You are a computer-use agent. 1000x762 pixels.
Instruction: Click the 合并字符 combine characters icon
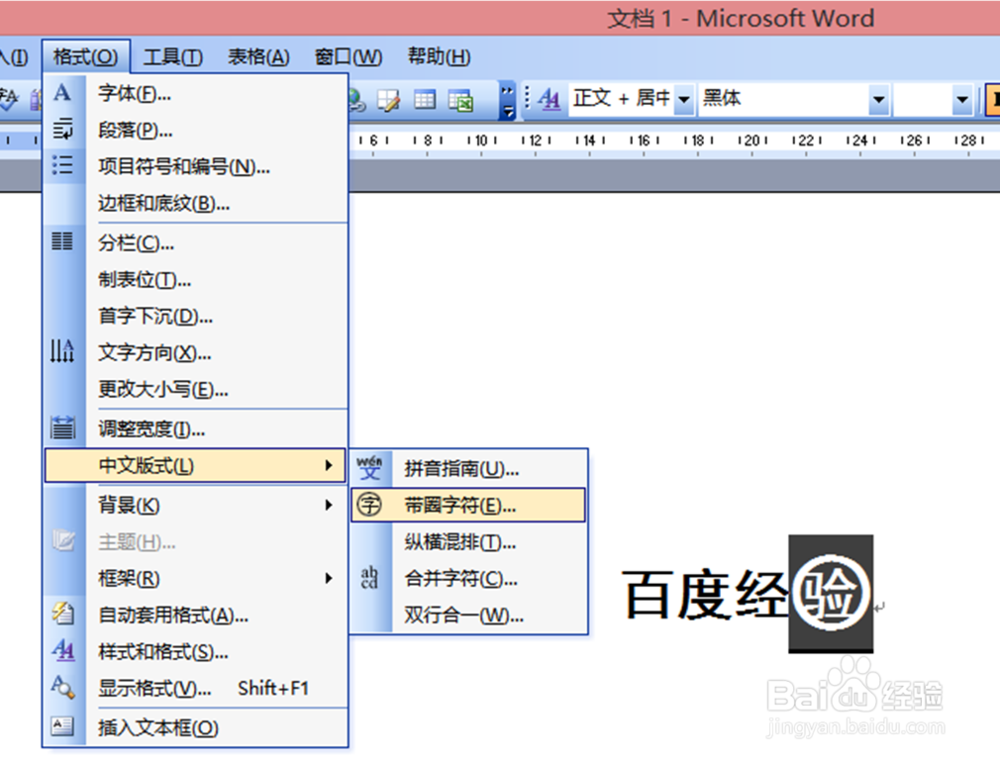369,579
